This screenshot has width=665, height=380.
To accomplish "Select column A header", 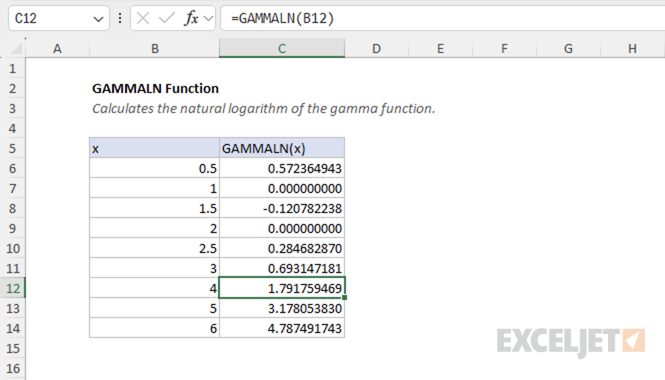I will point(57,48).
